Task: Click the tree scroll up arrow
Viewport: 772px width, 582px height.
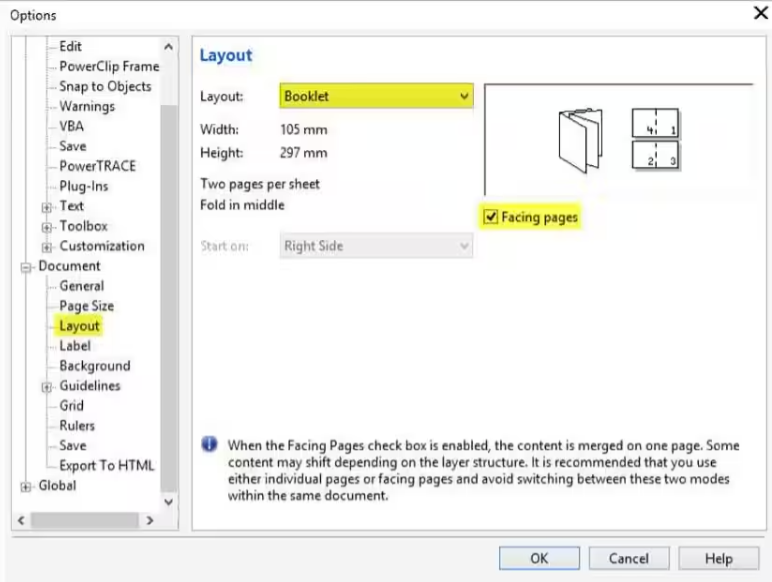Action: pyautogui.click(x=168, y=47)
